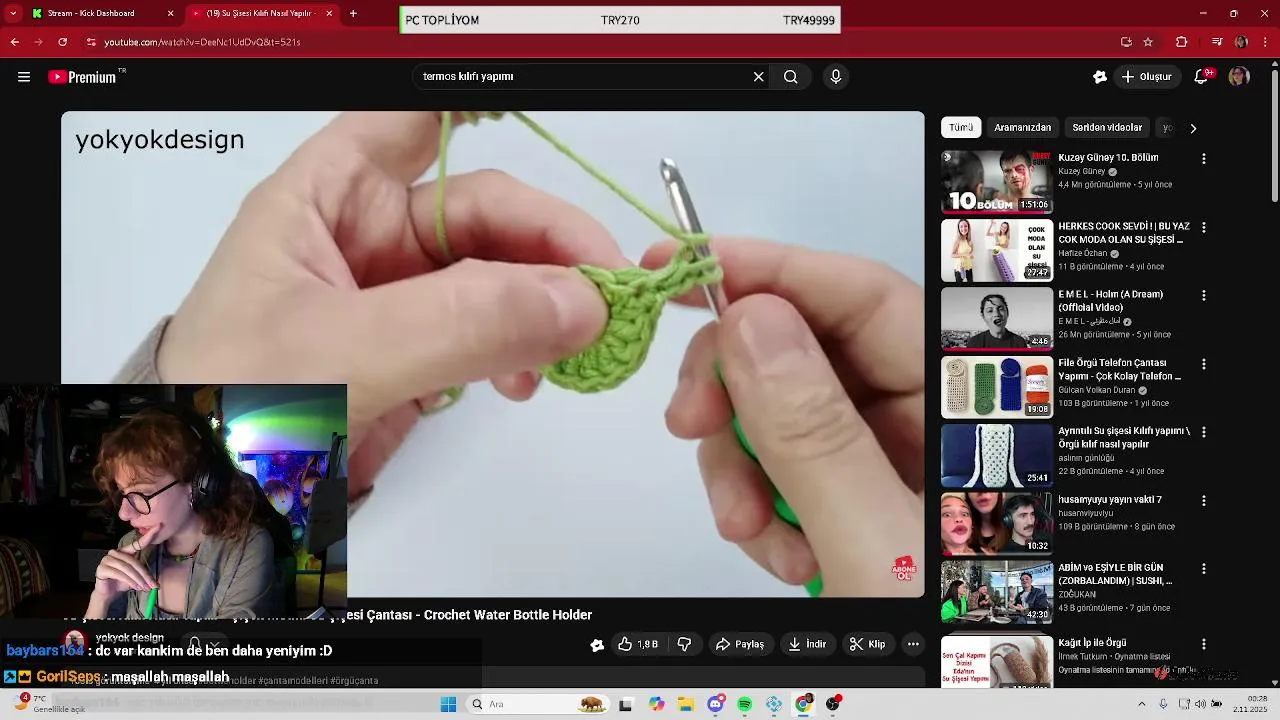1280x720 pixels.
Task: Click the Windows taskbar Ara search box
Action: click(x=540, y=704)
